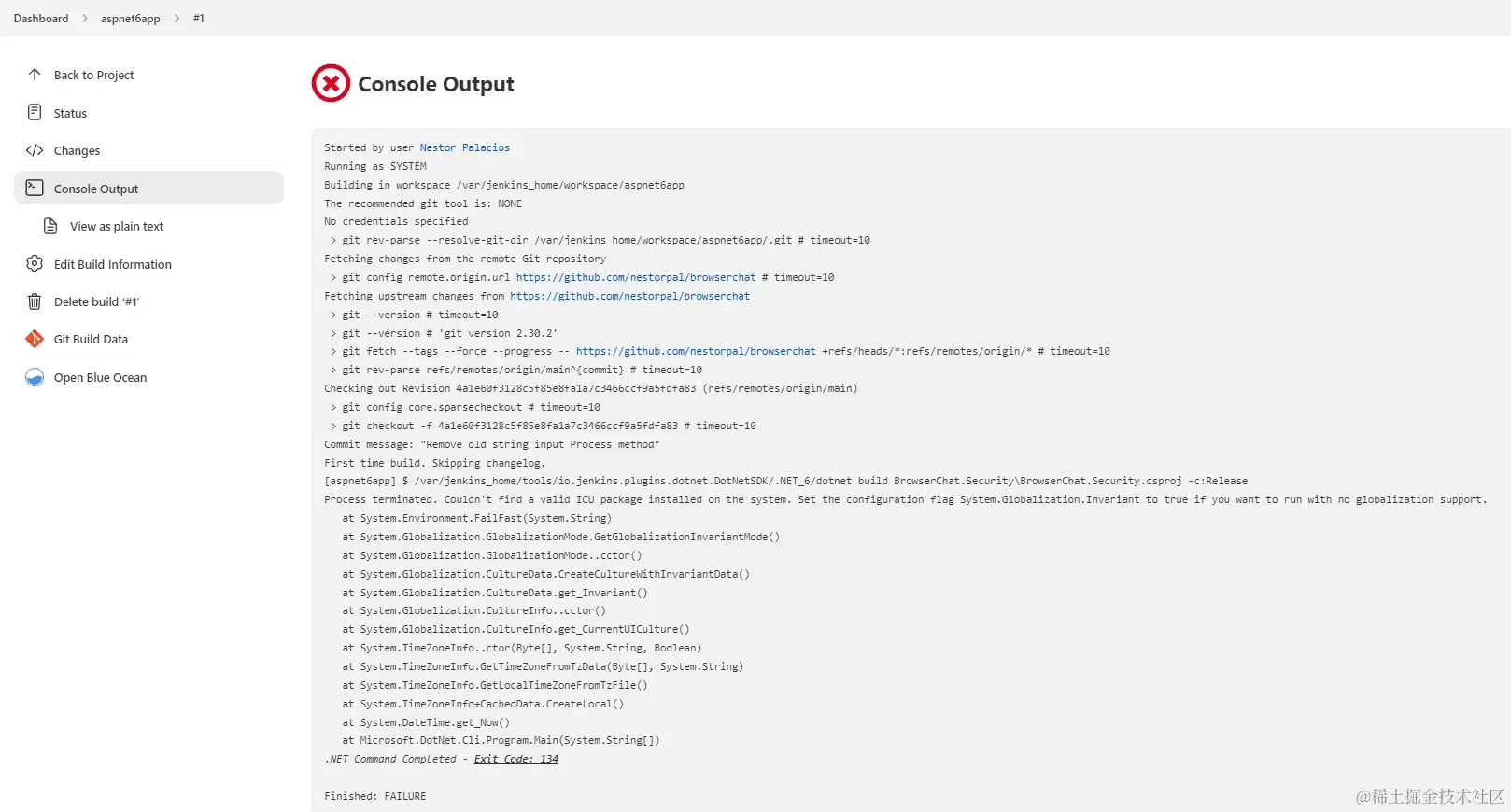The width and height of the screenshot is (1511, 812).
Task: Click the Status document icon
Action: tap(35, 113)
